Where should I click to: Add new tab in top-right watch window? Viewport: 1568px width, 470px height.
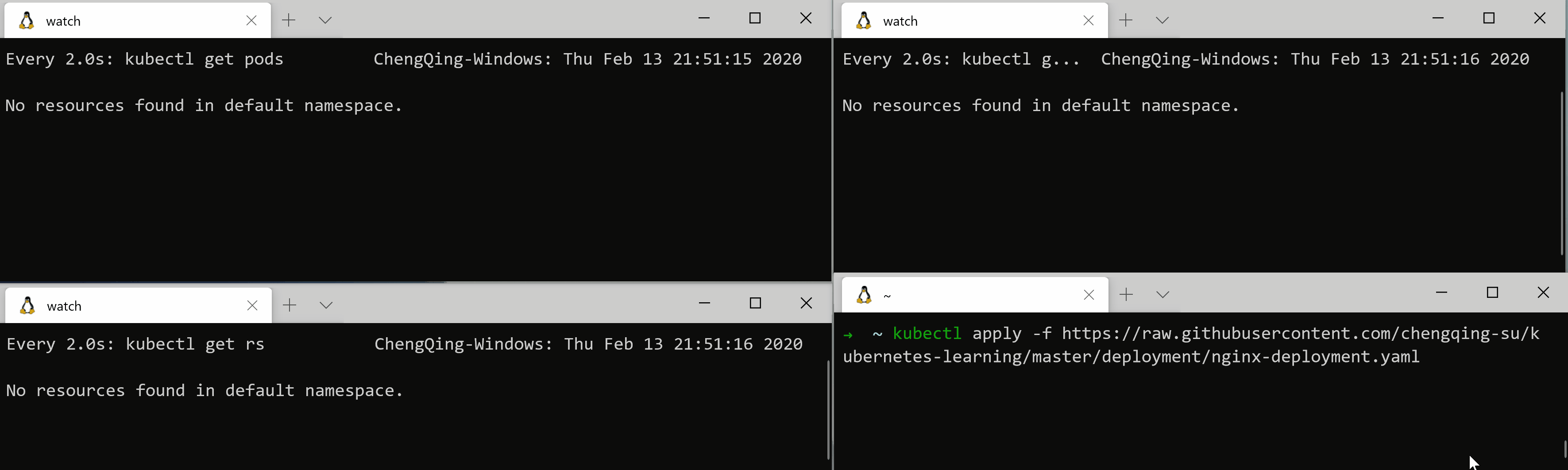pyautogui.click(x=1125, y=20)
